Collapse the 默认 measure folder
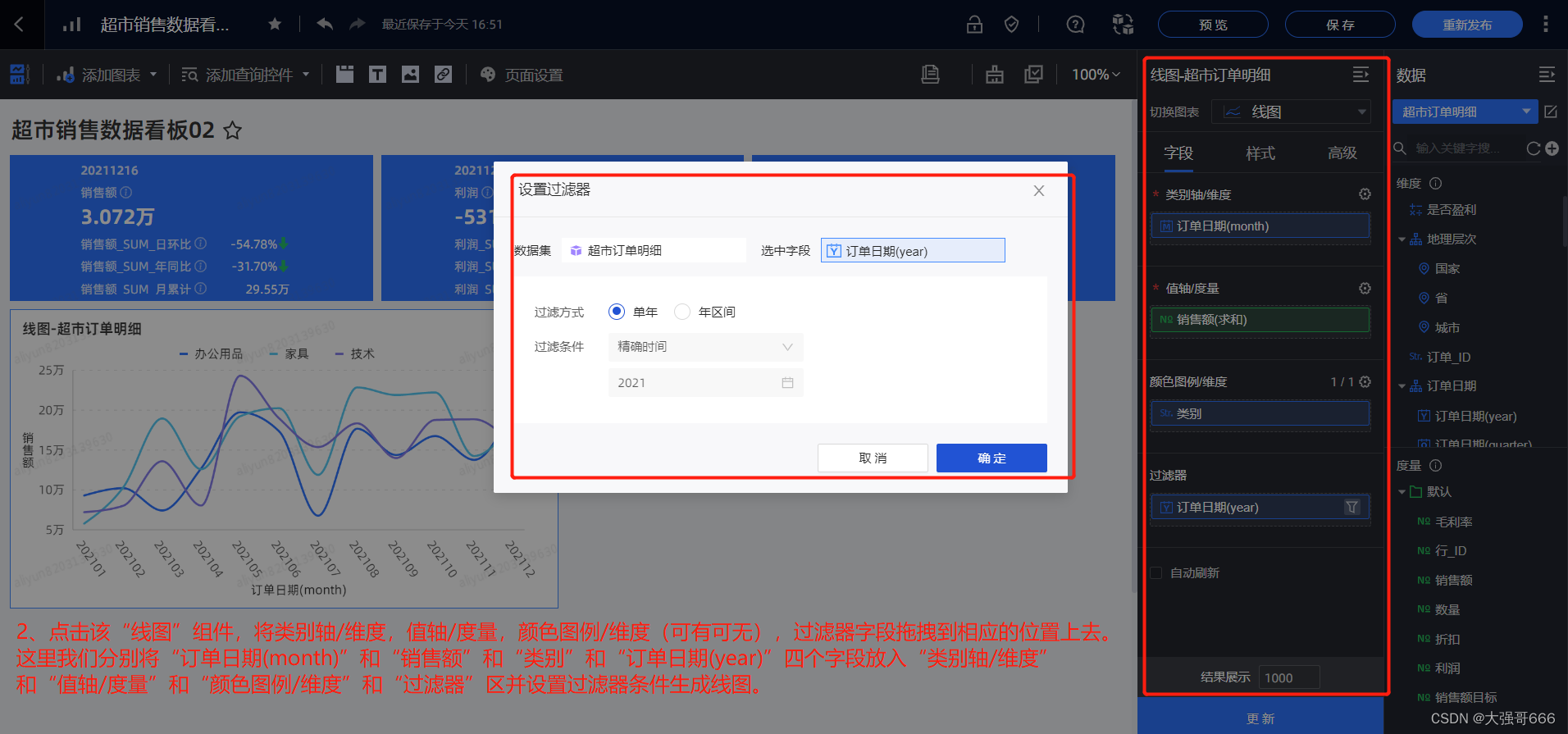1568x734 pixels. 1402,492
